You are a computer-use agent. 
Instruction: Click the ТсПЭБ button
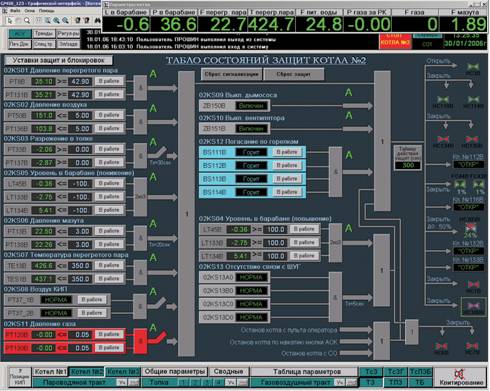[x=420, y=371]
